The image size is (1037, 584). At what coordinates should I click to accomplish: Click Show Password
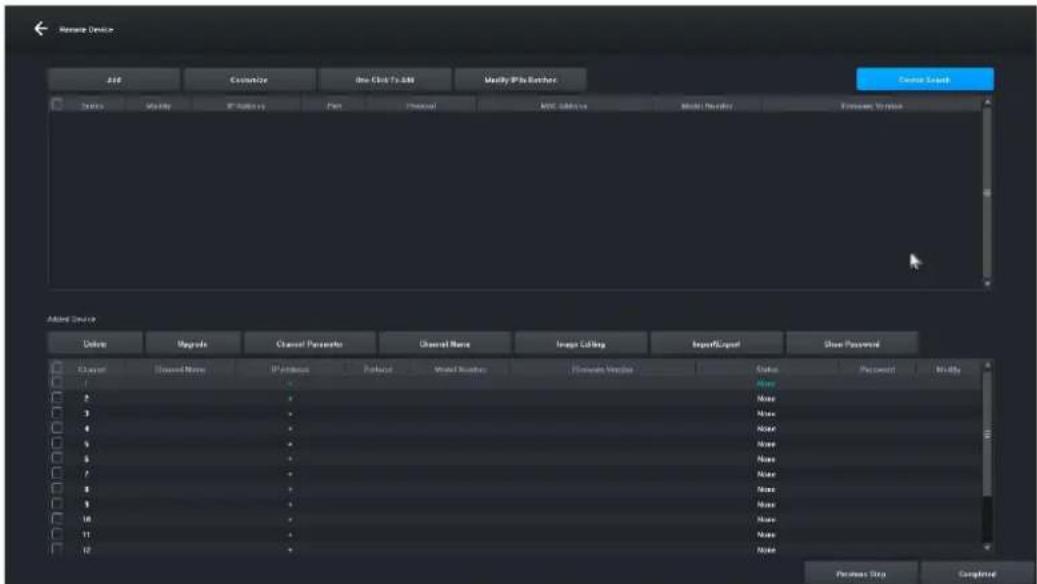(852, 344)
